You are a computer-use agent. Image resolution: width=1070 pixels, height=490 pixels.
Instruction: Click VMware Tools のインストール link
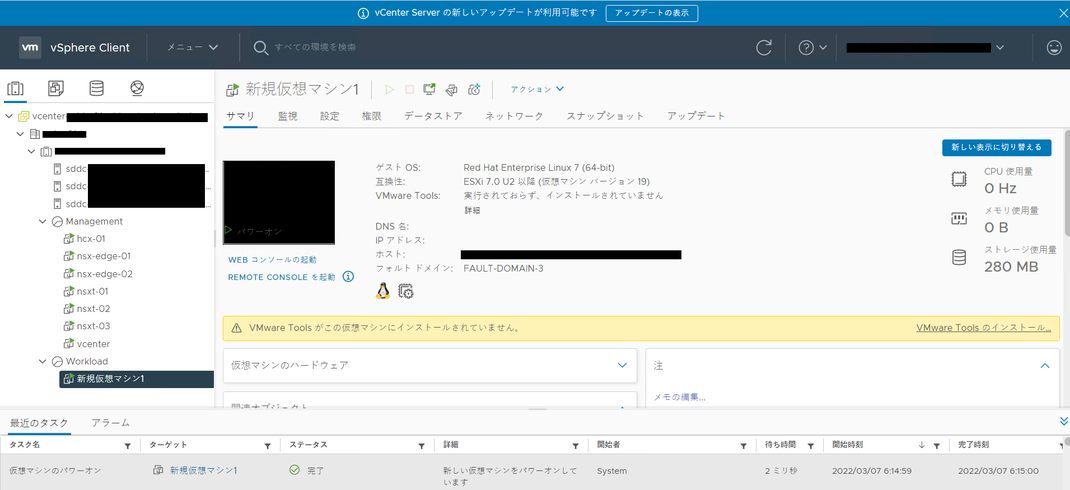pyautogui.click(x=983, y=328)
